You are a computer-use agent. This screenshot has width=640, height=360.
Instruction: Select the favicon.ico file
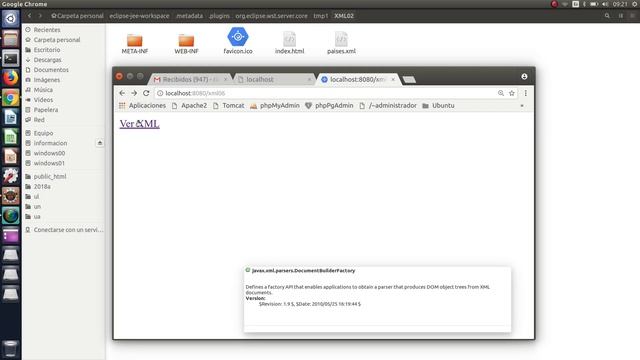(238, 41)
